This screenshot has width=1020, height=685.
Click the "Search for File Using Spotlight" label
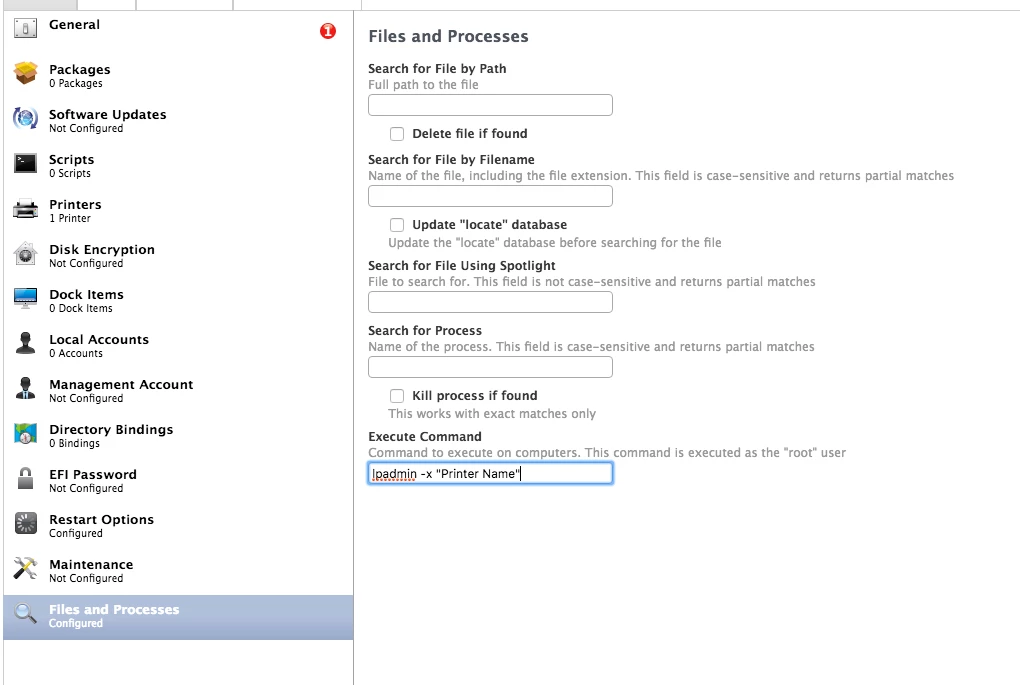pyautogui.click(x=462, y=265)
